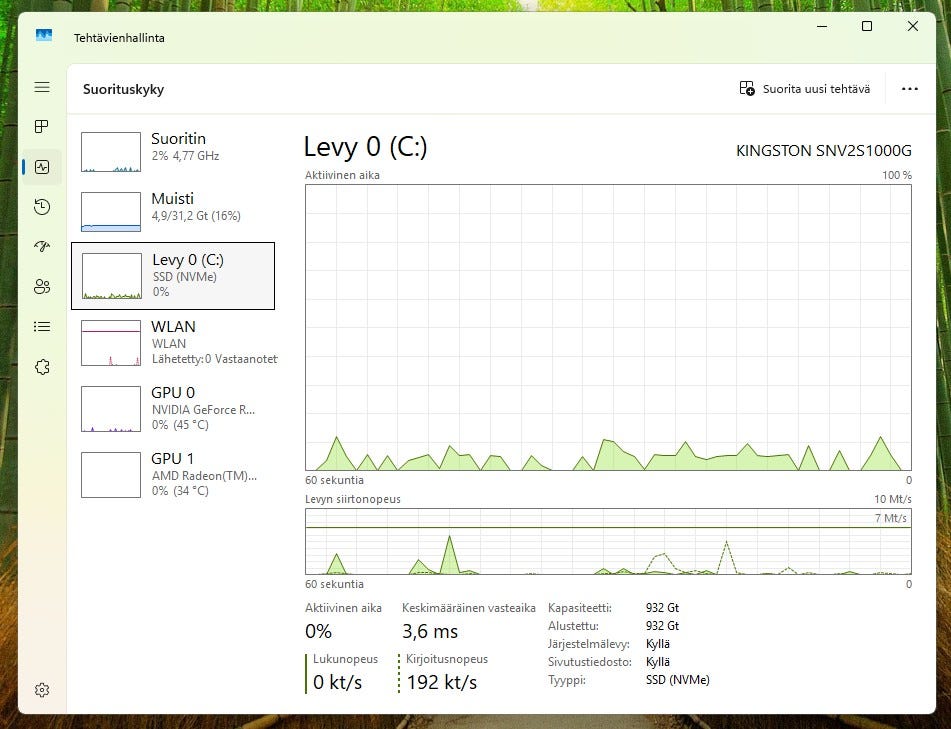Click the Levyn siirtonopeus graph
Viewport: 951px width, 729px height.
[x=608, y=542]
